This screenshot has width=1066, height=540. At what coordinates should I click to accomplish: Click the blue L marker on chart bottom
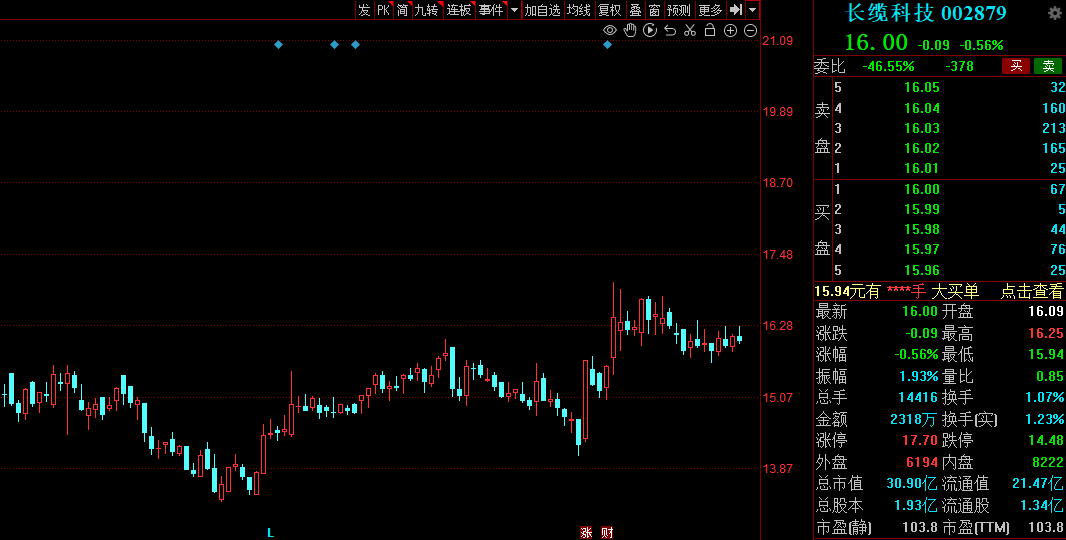coord(270,533)
